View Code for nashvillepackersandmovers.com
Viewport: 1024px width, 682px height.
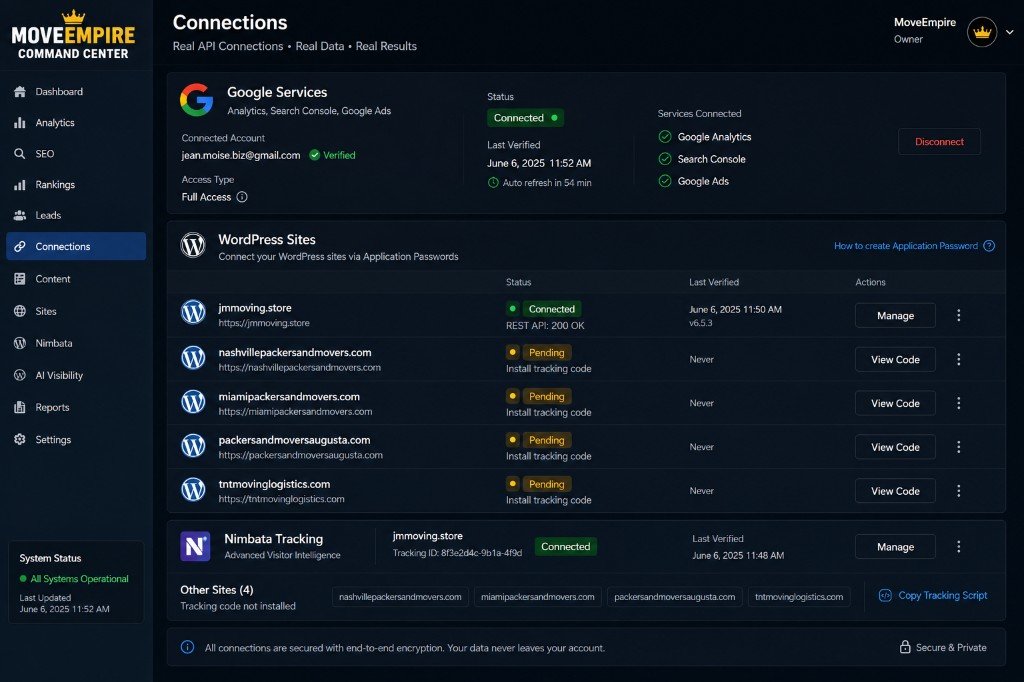tap(895, 359)
